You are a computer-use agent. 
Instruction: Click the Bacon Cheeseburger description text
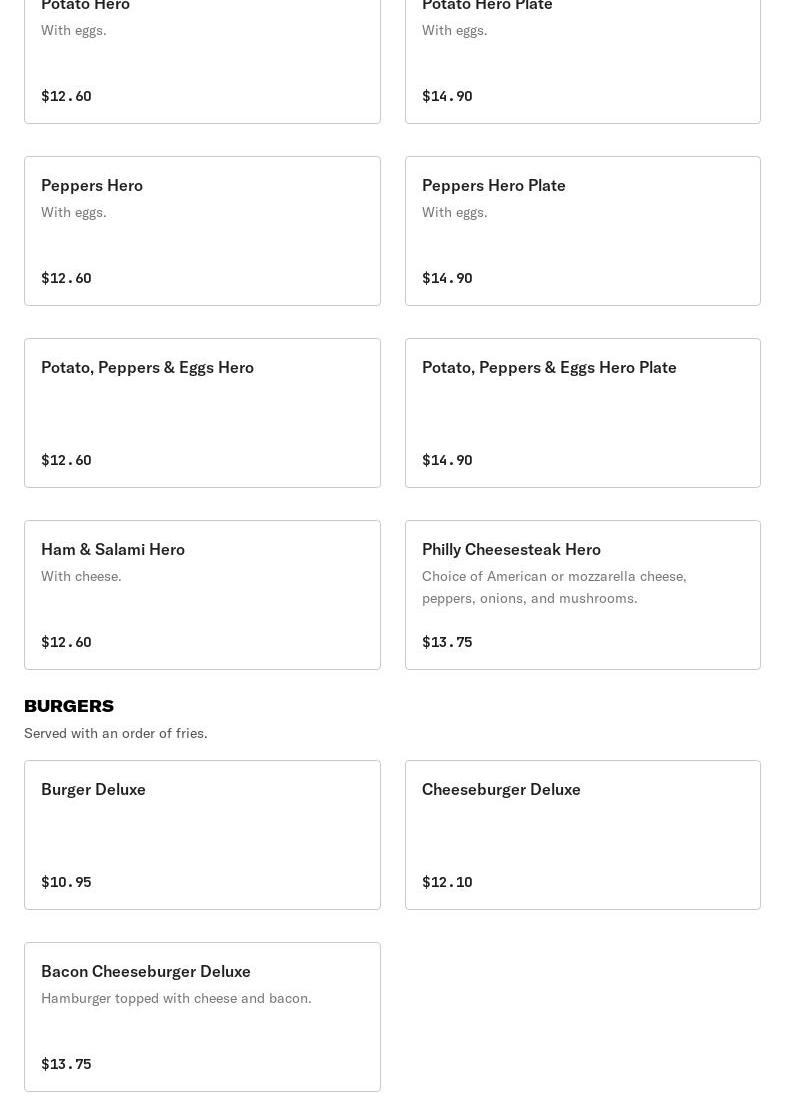pos(176,998)
